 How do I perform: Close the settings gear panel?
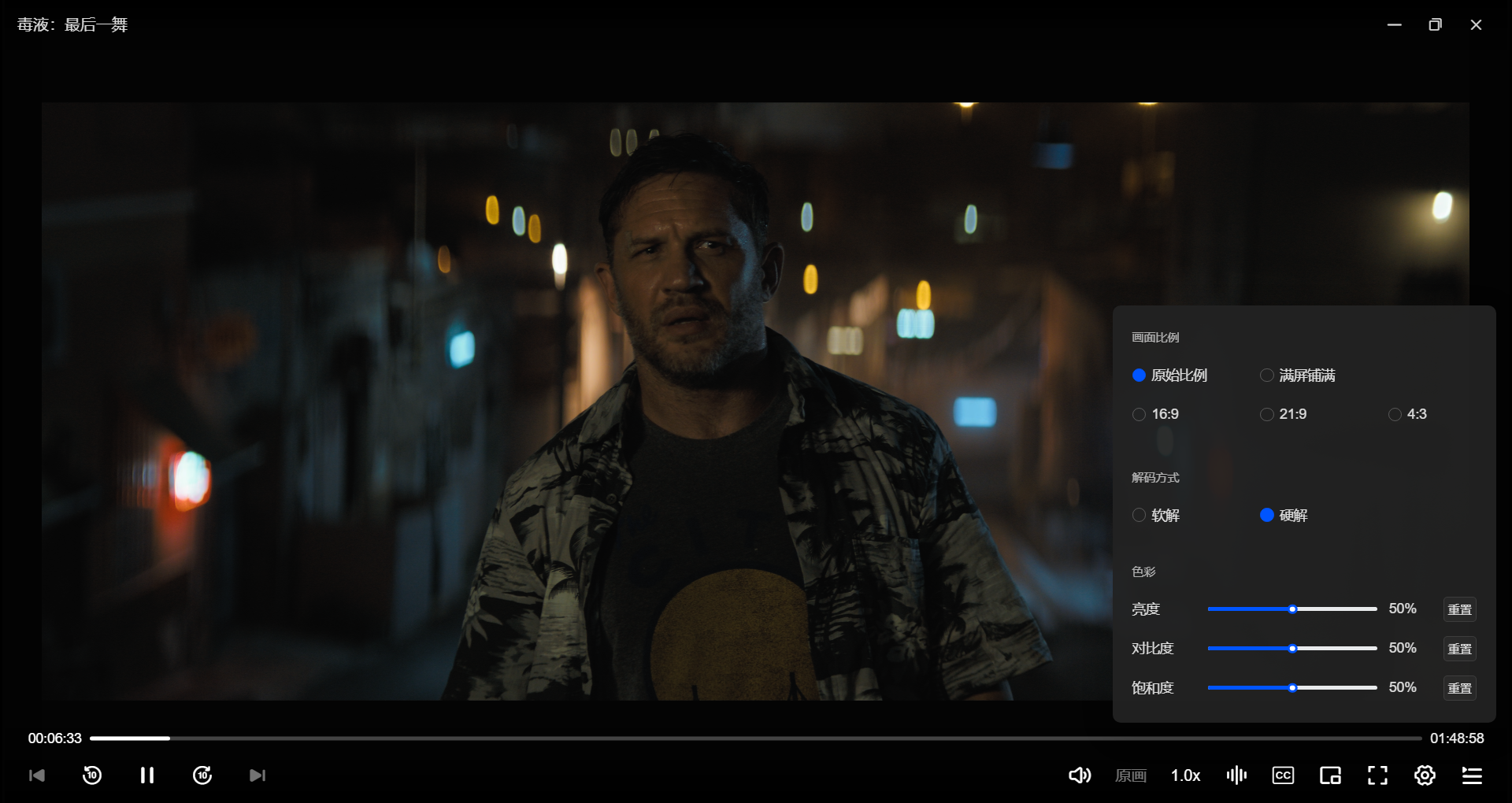[1425, 775]
